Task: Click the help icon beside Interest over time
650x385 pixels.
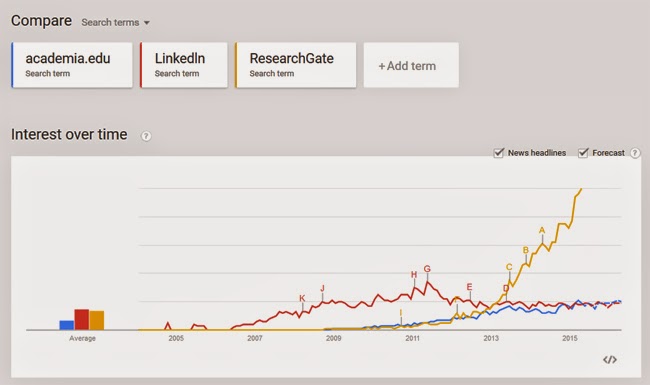Action: point(146,136)
